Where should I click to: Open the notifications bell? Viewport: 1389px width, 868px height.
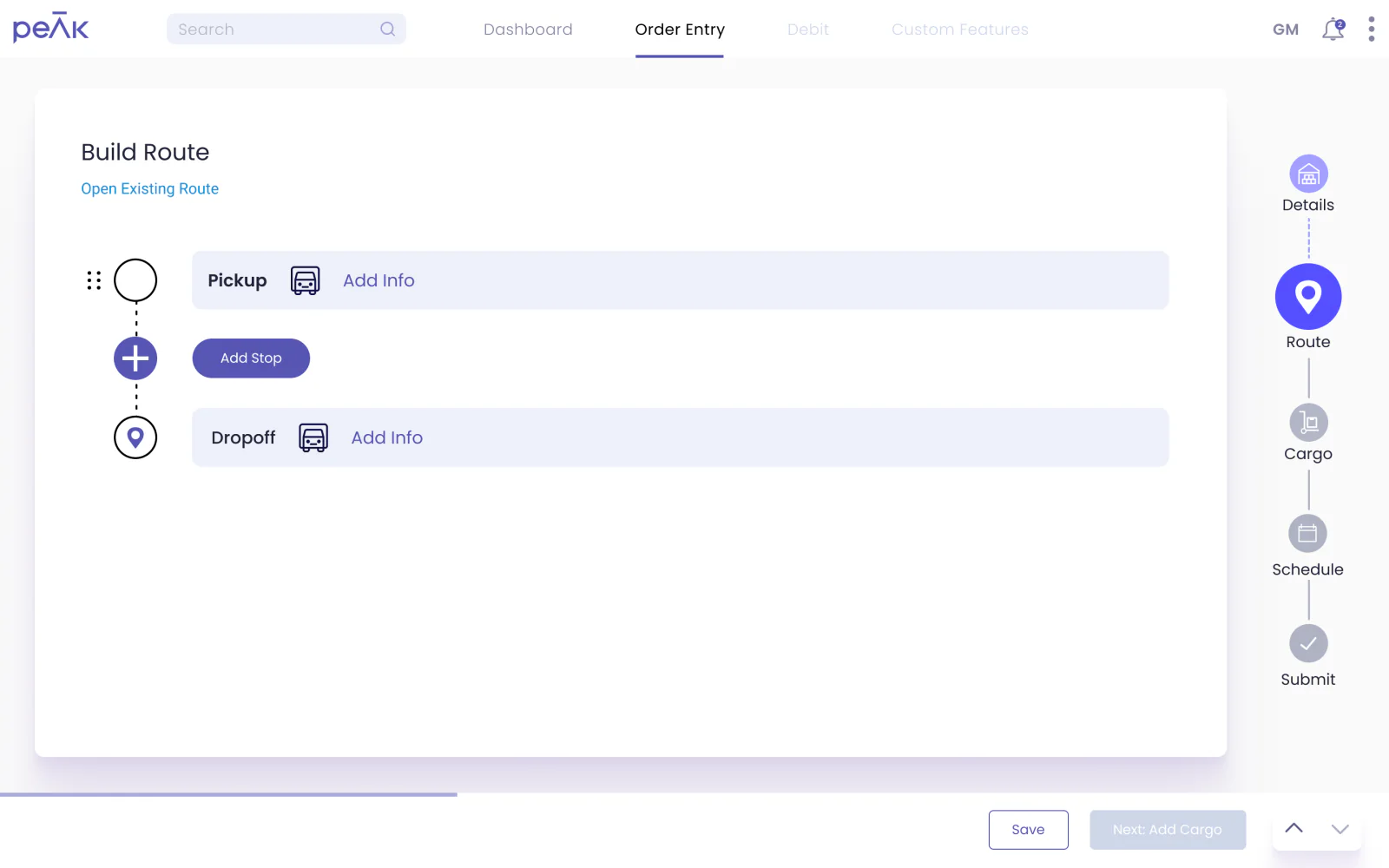[x=1333, y=30]
